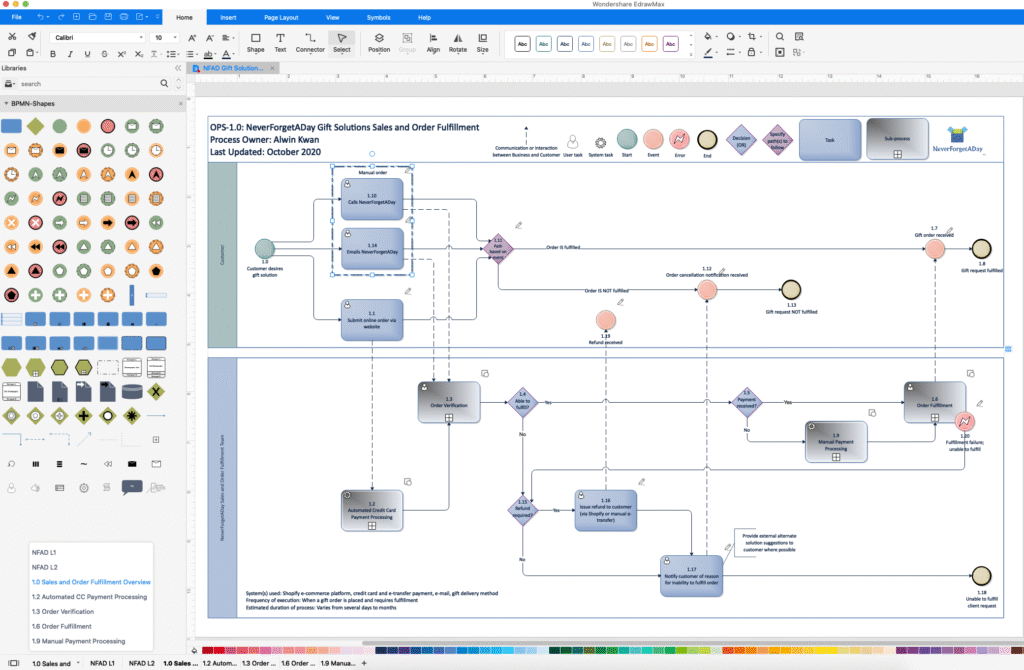
Task: Select the Text tool
Action: [x=280, y=42]
